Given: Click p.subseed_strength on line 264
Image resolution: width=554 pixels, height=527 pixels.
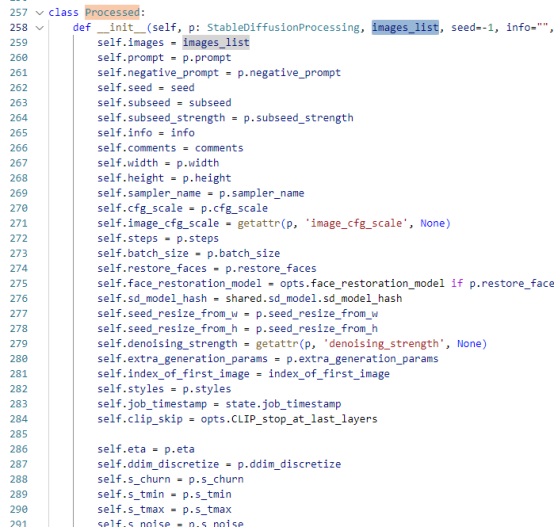Looking at the screenshot, I should click(298, 118).
